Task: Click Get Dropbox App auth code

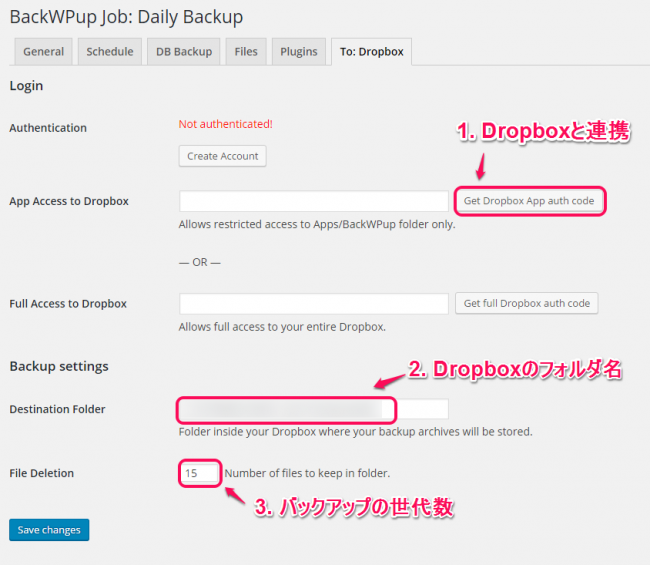Action: click(x=529, y=201)
